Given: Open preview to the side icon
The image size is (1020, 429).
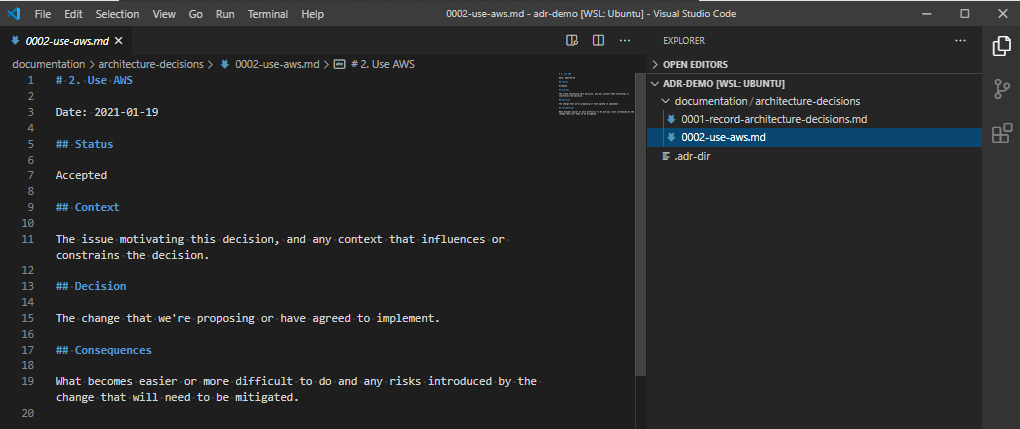Looking at the screenshot, I should [572, 40].
